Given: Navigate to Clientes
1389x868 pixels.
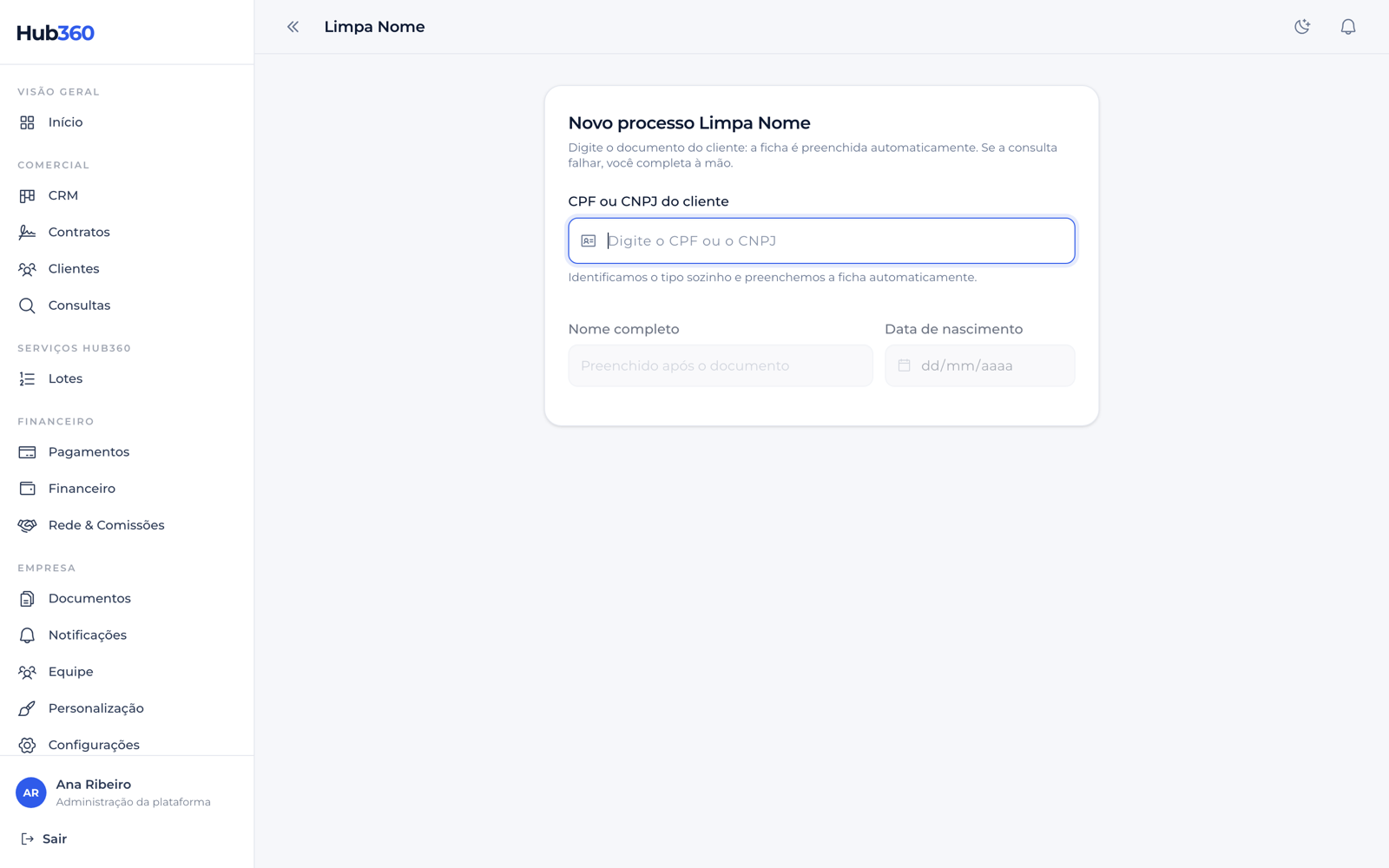Looking at the screenshot, I should [127, 269].
